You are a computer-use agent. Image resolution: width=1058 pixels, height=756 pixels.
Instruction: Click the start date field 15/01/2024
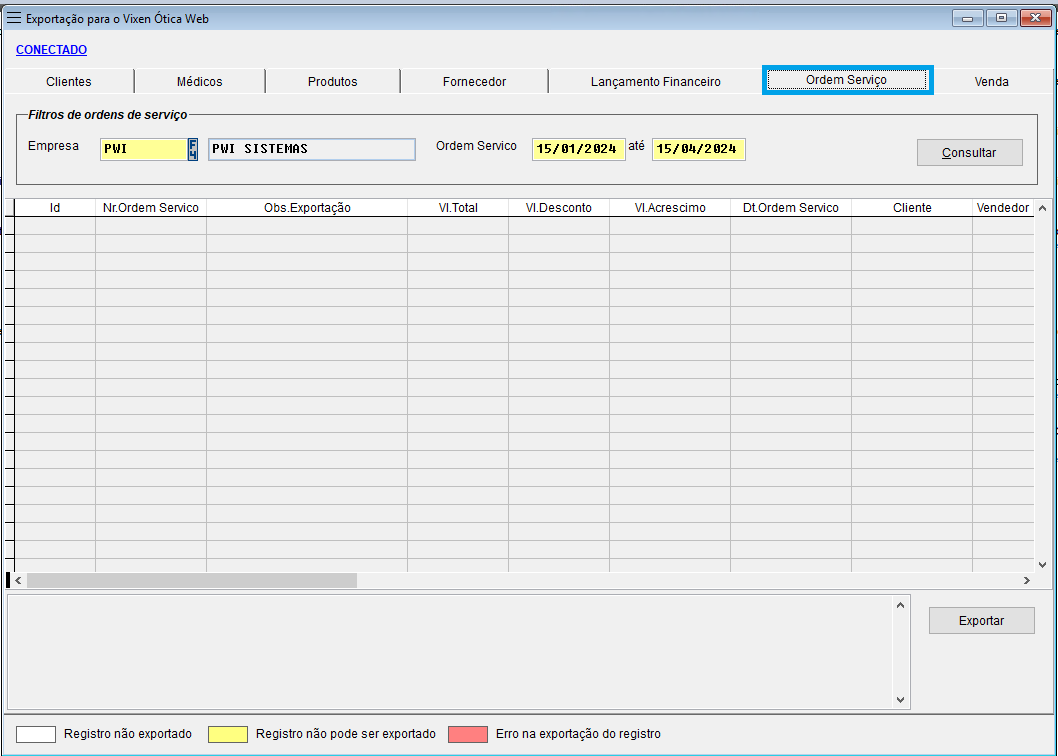[x=578, y=149]
